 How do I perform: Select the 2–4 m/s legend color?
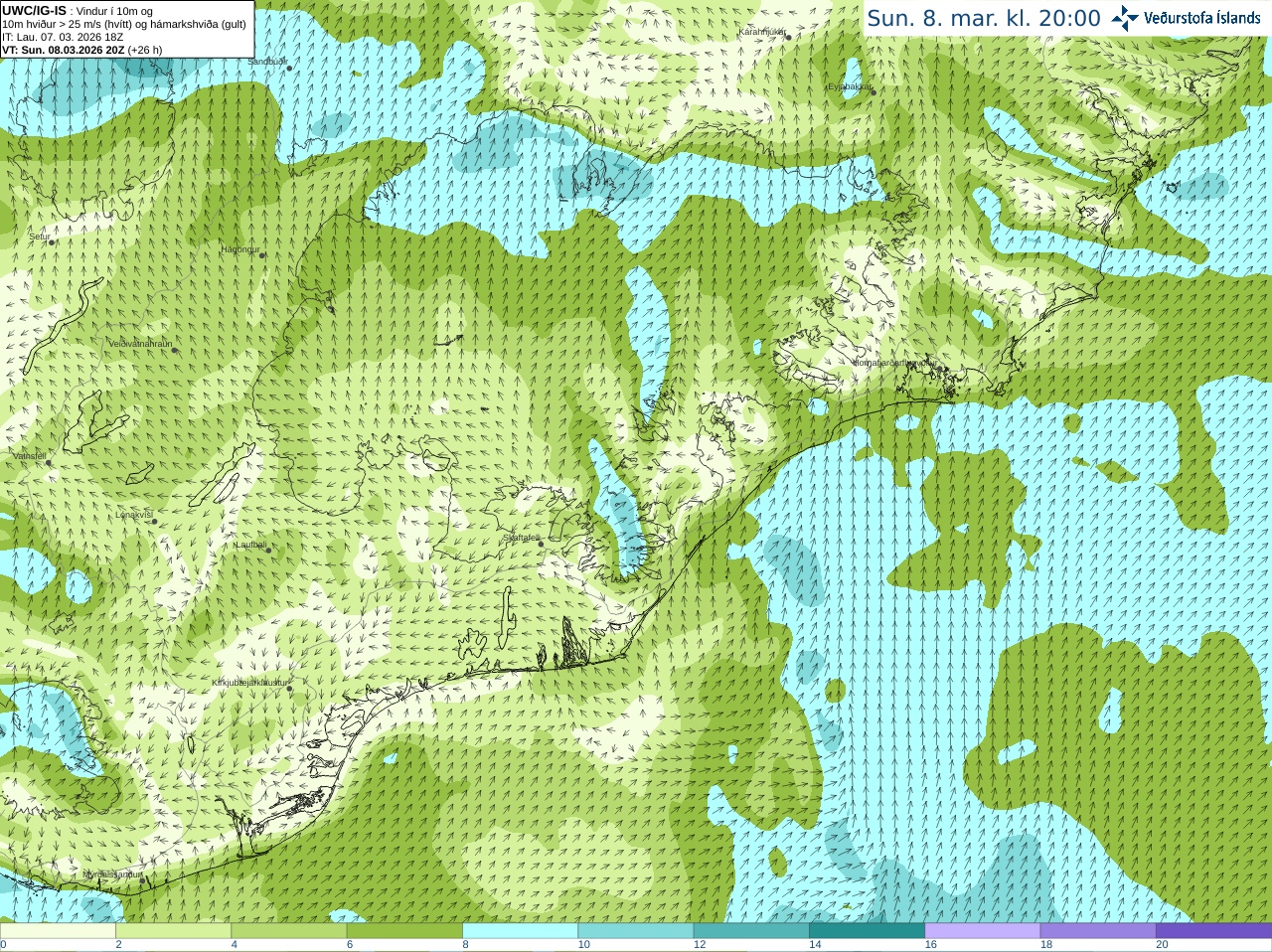coord(173,930)
